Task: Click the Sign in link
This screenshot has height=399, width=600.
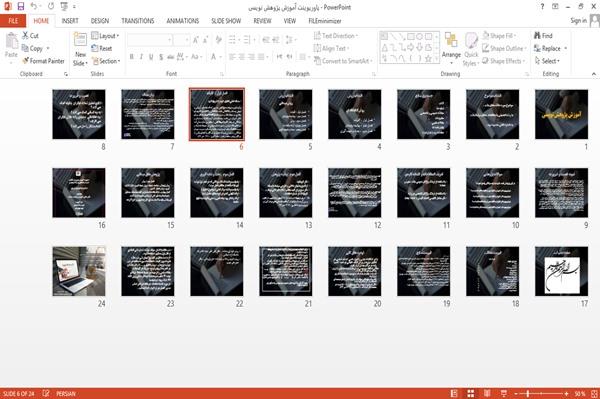Action: coord(578,21)
